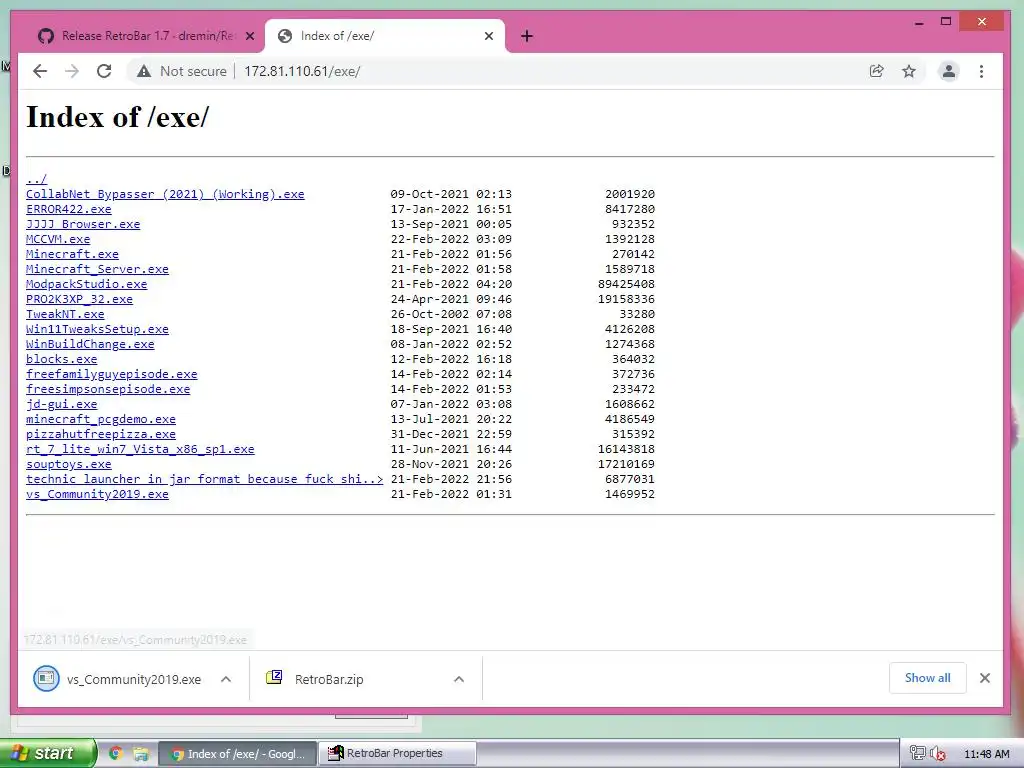Click file size 89425408 for ModpackStudio.exe

(x=626, y=284)
